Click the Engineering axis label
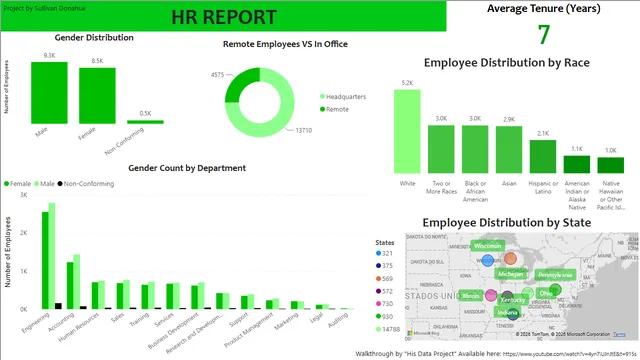 pyautogui.click(x=36, y=322)
